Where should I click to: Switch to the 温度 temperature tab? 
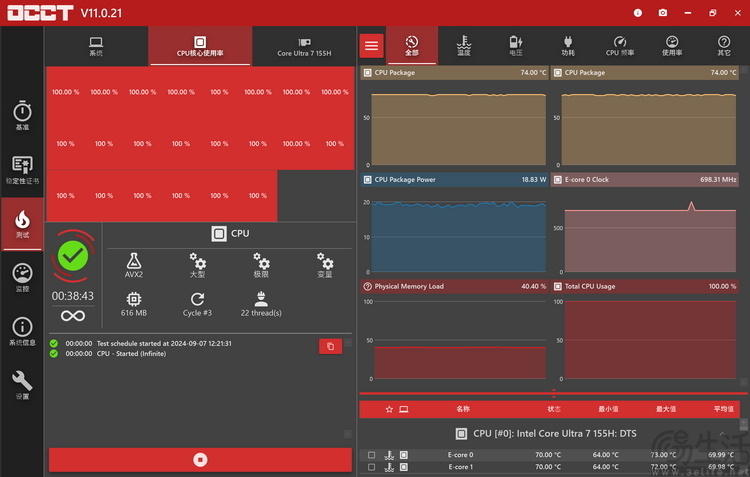pos(463,46)
